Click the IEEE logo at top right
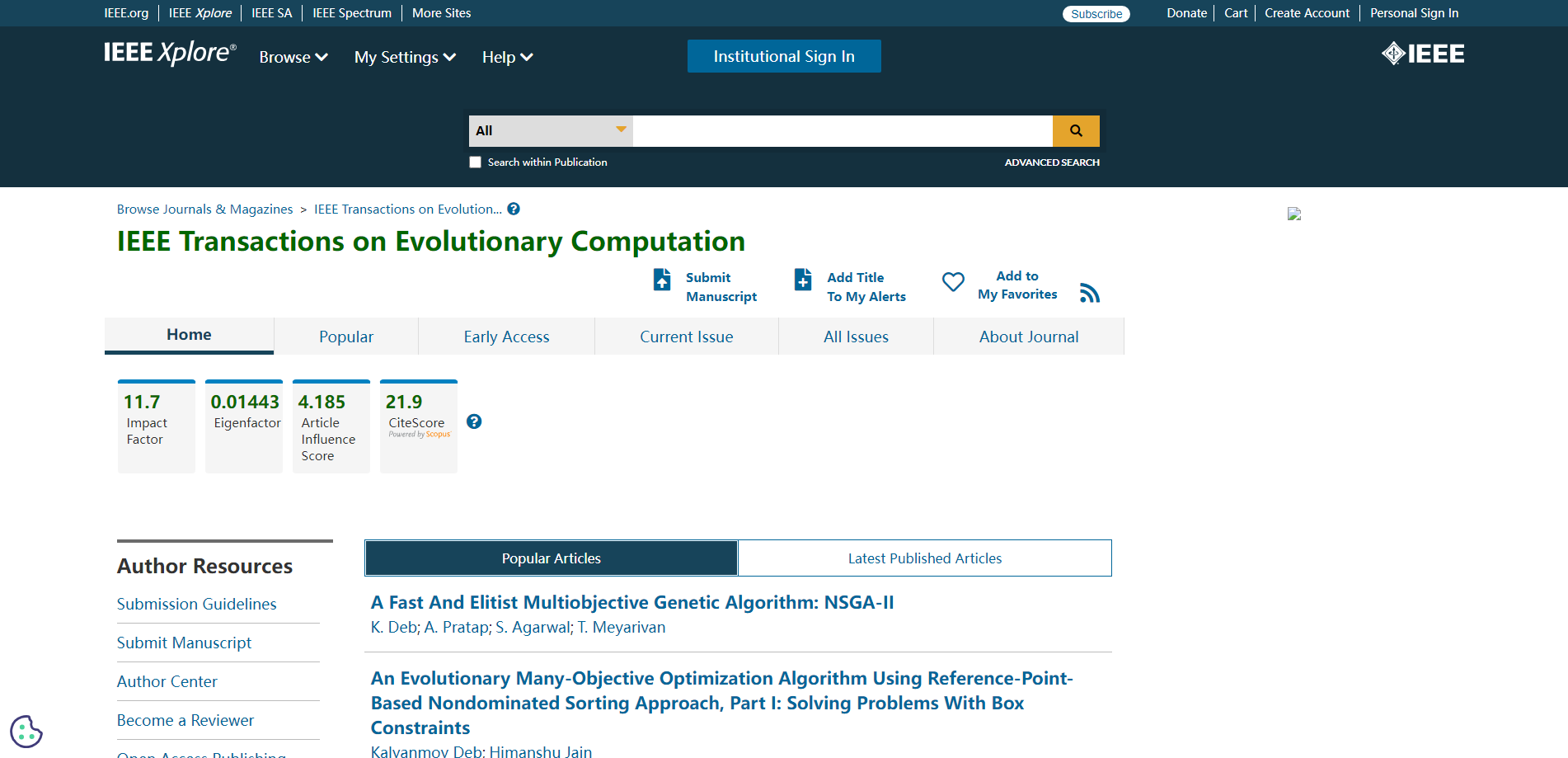The width and height of the screenshot is (1568, 758). (x=1423, y=54)
